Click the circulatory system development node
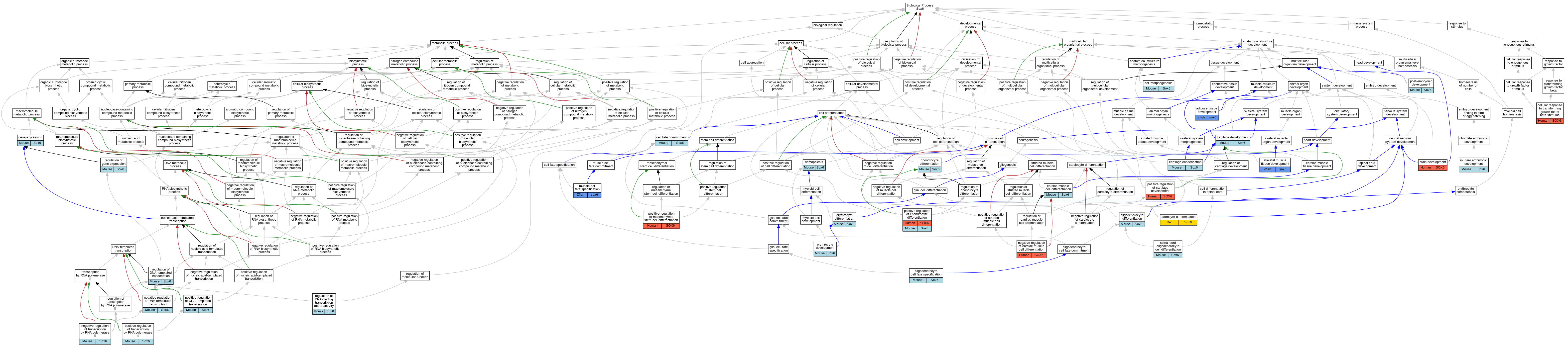This screenshot has width=1568, height=347. point(1342,113)
